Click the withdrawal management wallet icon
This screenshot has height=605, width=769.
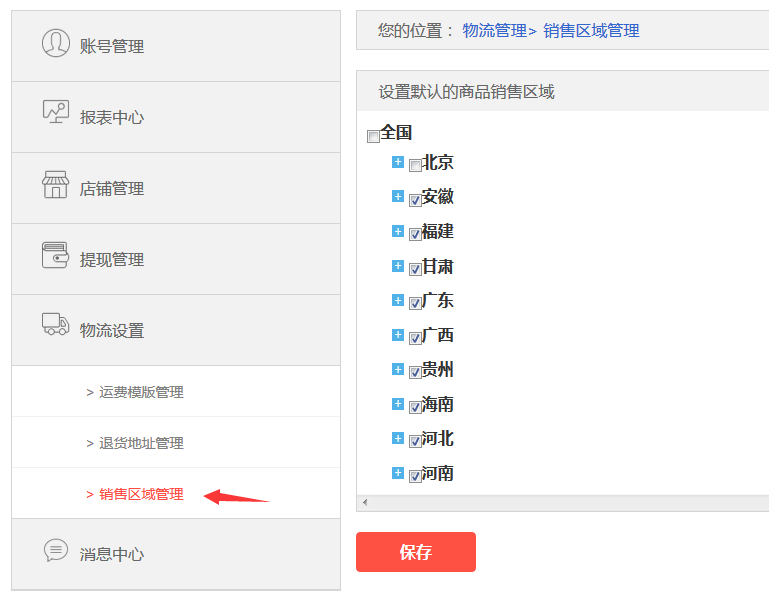click(55, 255)
